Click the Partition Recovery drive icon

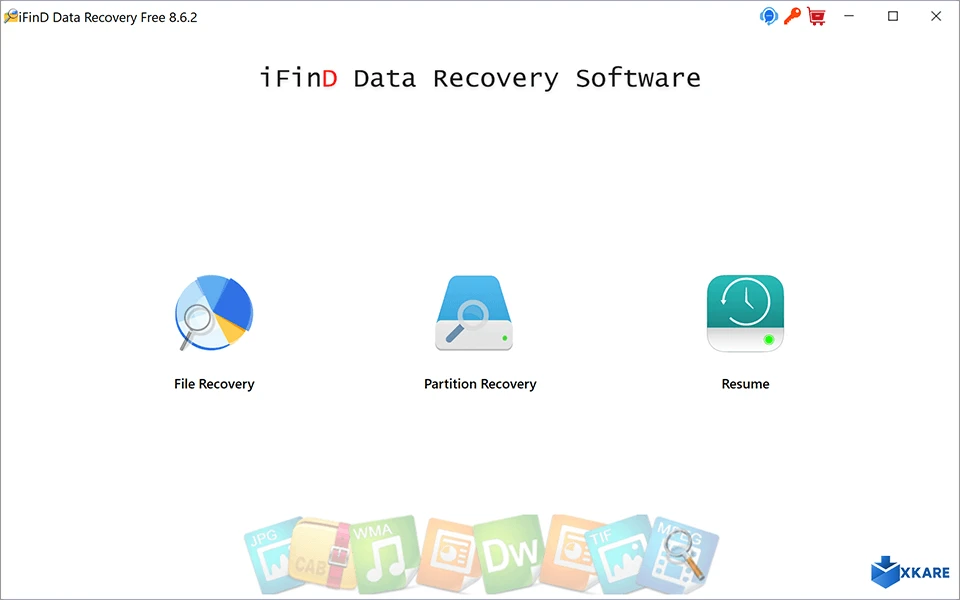pos(474,313)
